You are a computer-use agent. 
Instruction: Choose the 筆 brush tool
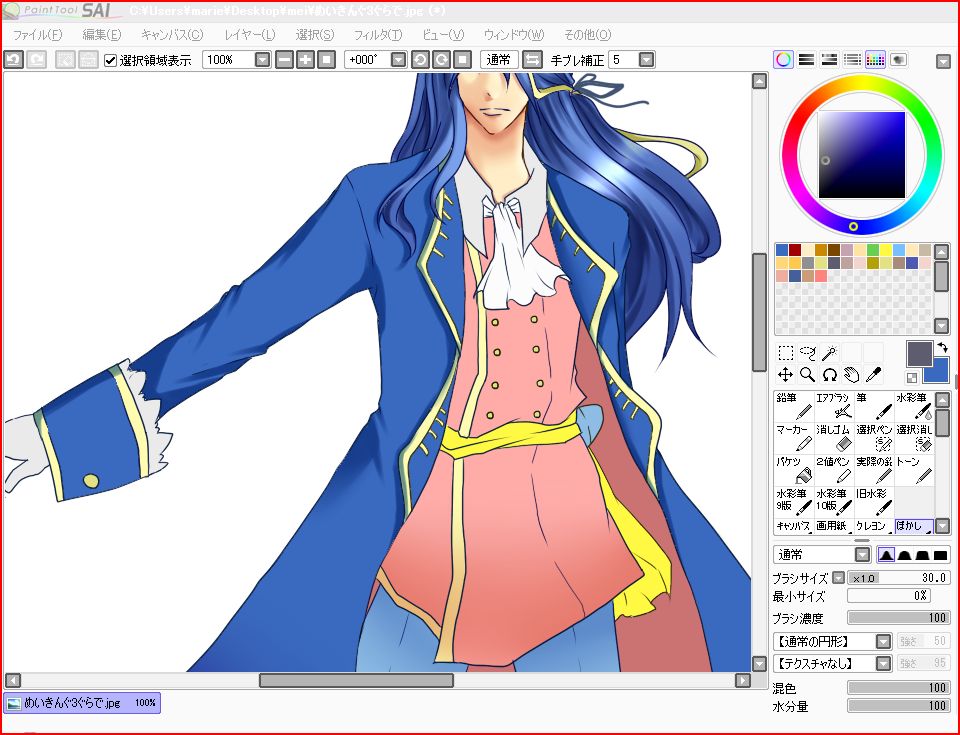pos(874,407)
